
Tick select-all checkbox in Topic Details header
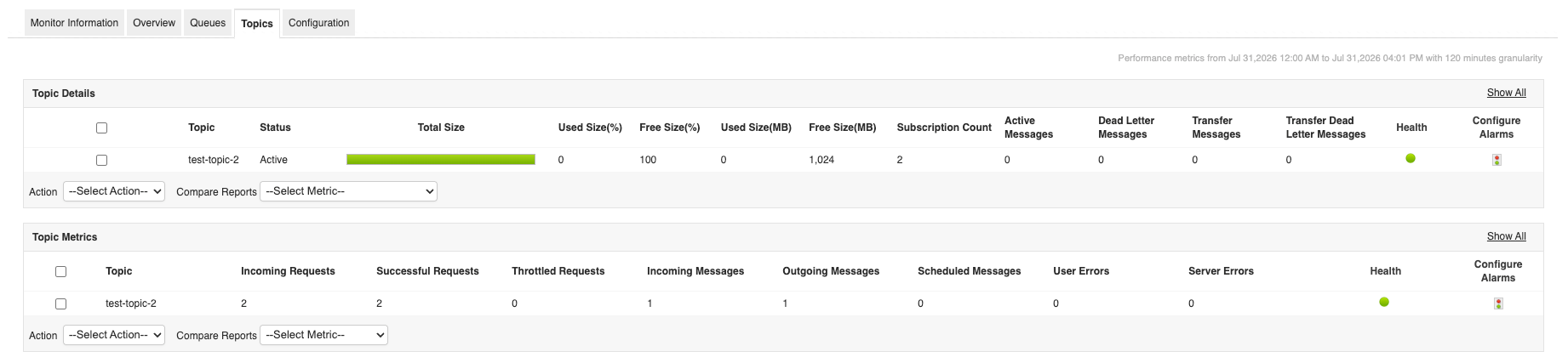(101, 128)
